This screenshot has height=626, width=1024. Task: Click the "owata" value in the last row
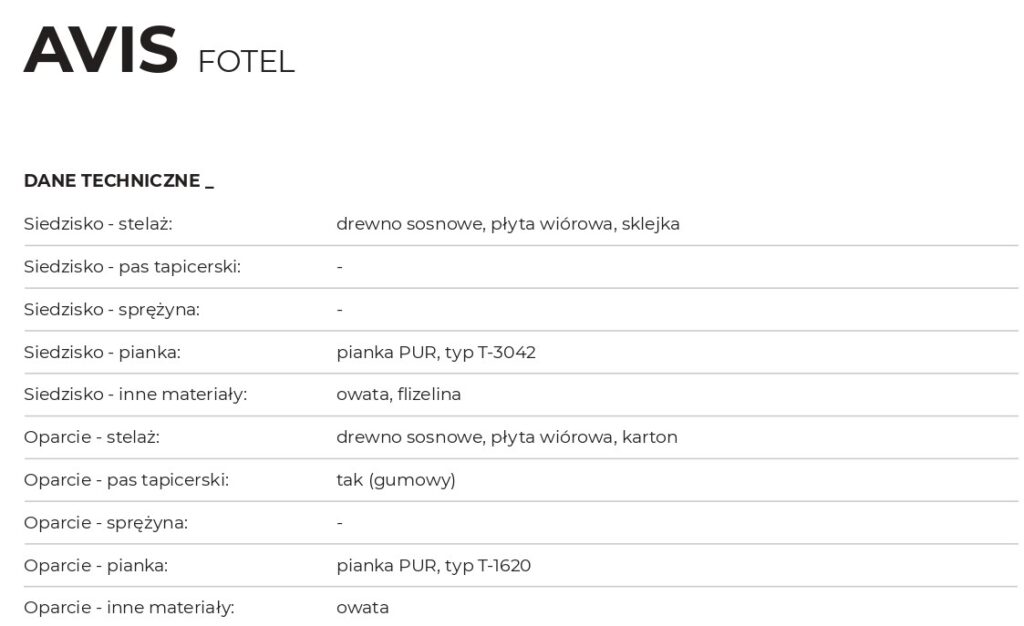(362, 608)
